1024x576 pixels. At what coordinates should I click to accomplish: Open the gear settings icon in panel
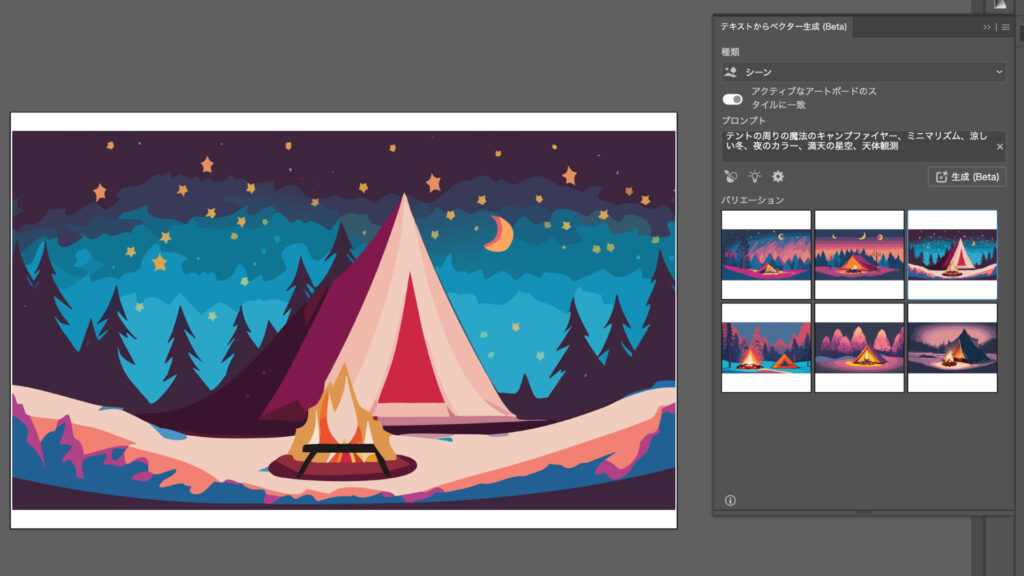click(777, 177)
